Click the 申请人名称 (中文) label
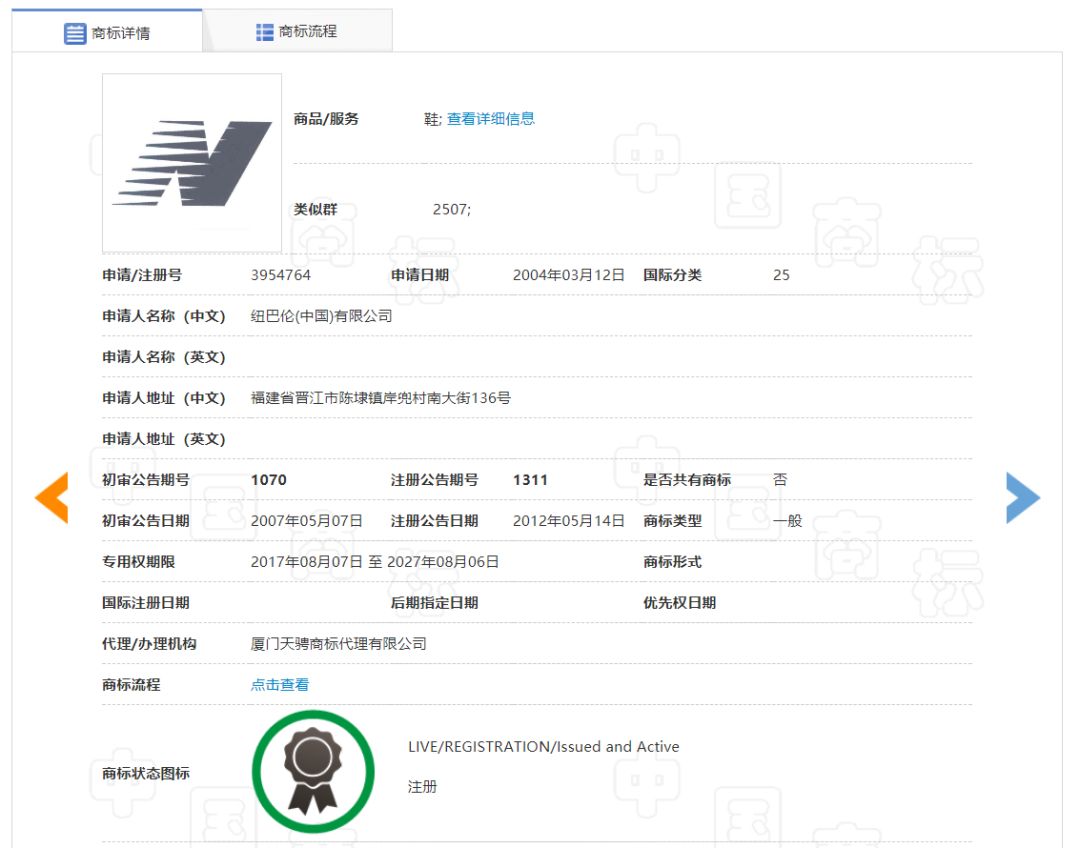Screen dimensions: 1080x848 164,316
